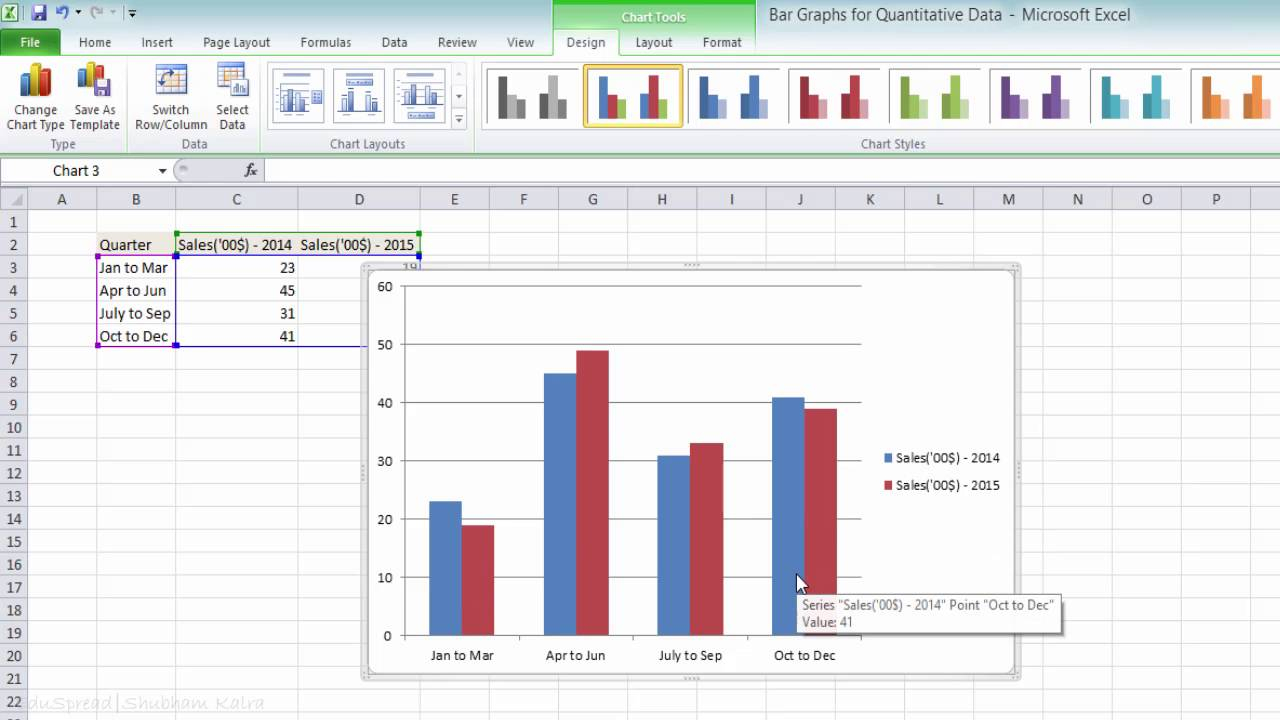Screen dimensions: 1280x720
Task: Apply the currently highlighted blue-red chart style
Action: tap(632, 95)
